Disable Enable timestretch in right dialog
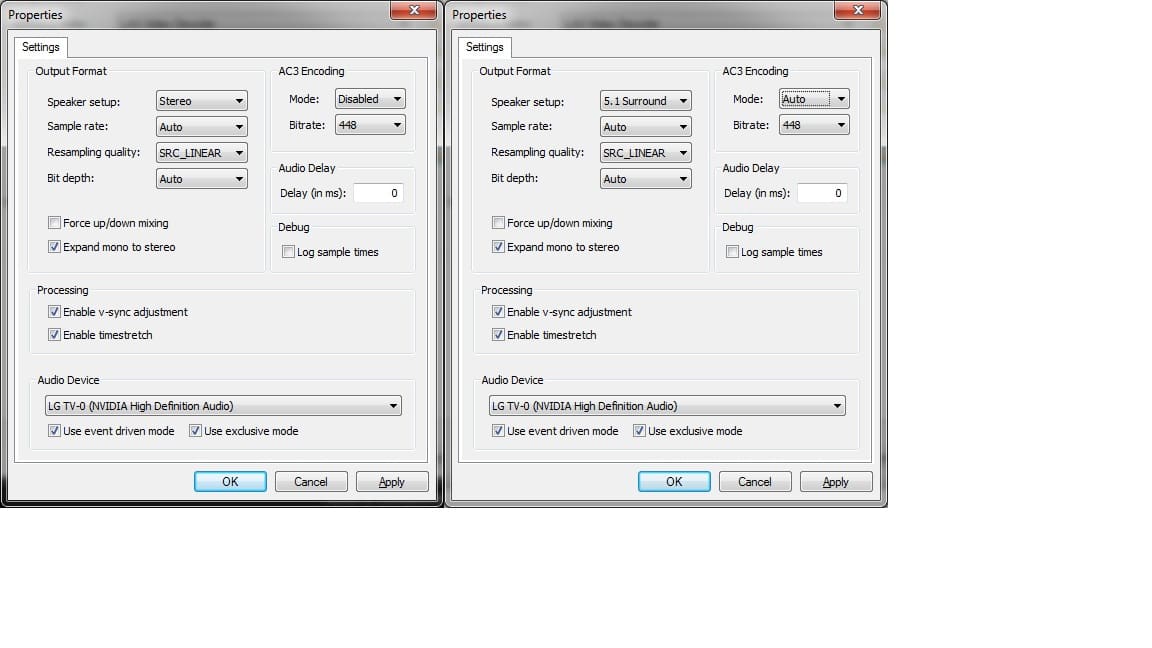1152x648 pixels. pyautogui.click(x=499, y=335)
